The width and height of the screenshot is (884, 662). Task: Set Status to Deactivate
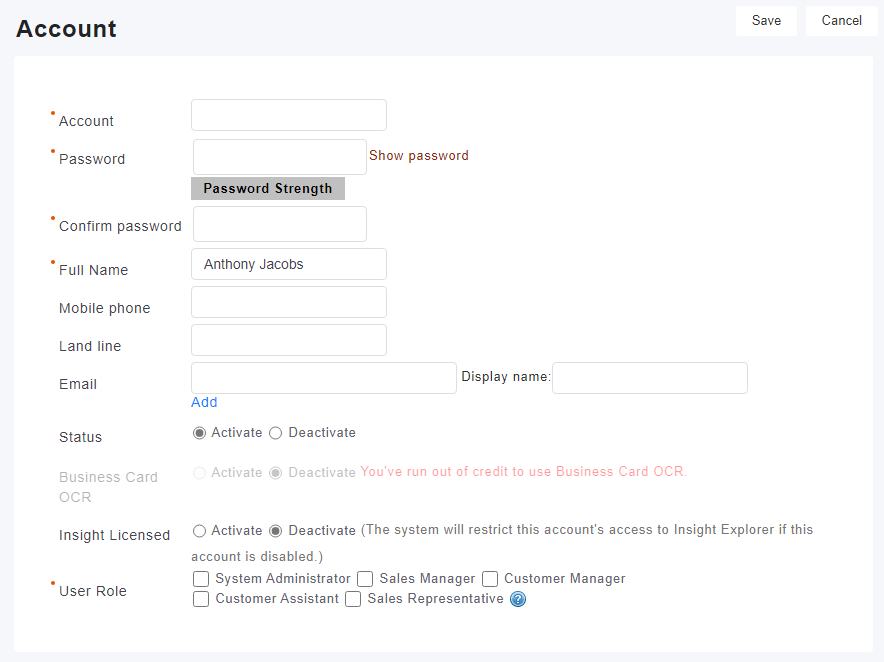tap(276, 433)
